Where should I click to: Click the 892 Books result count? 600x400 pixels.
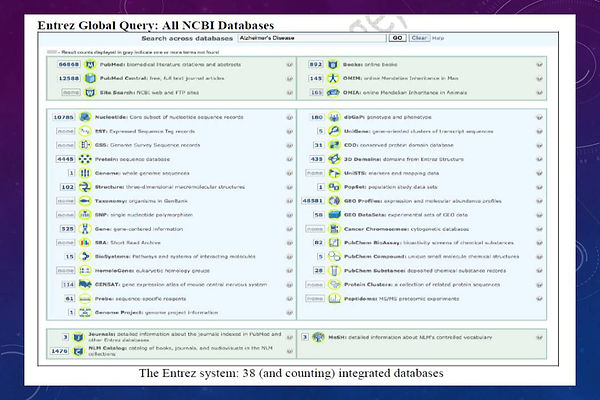tap(316, 64)
